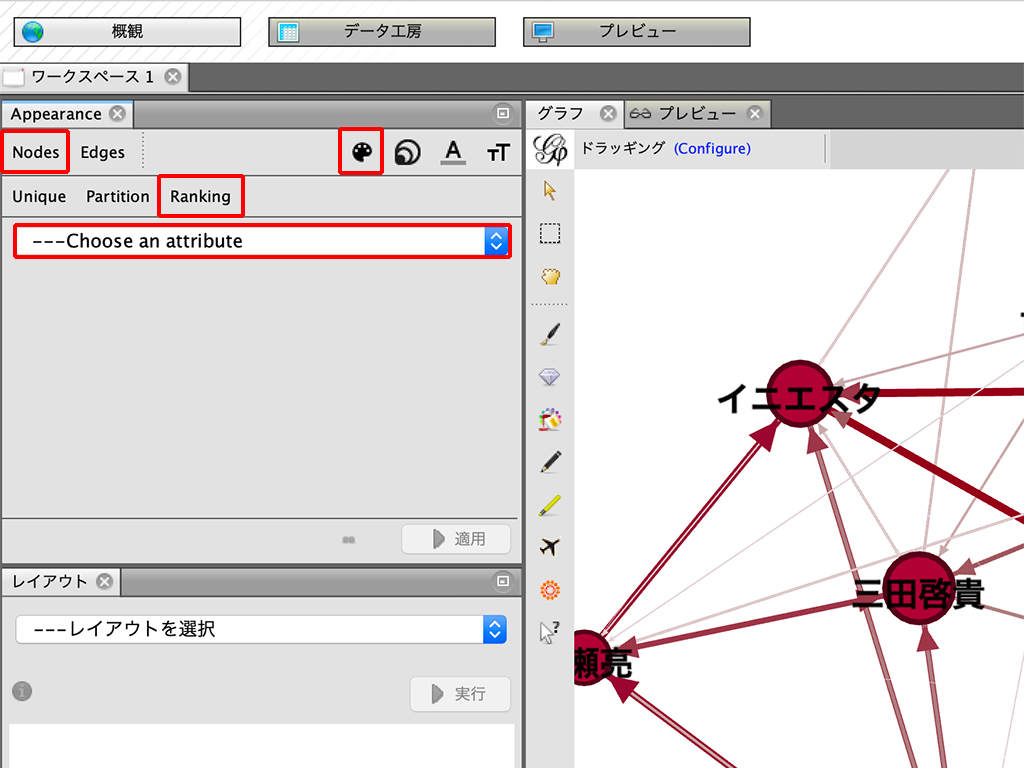Open the Choose an attribute dropdown
Viewport: 1024px width, 768px height.
click(x=262, y=241)
